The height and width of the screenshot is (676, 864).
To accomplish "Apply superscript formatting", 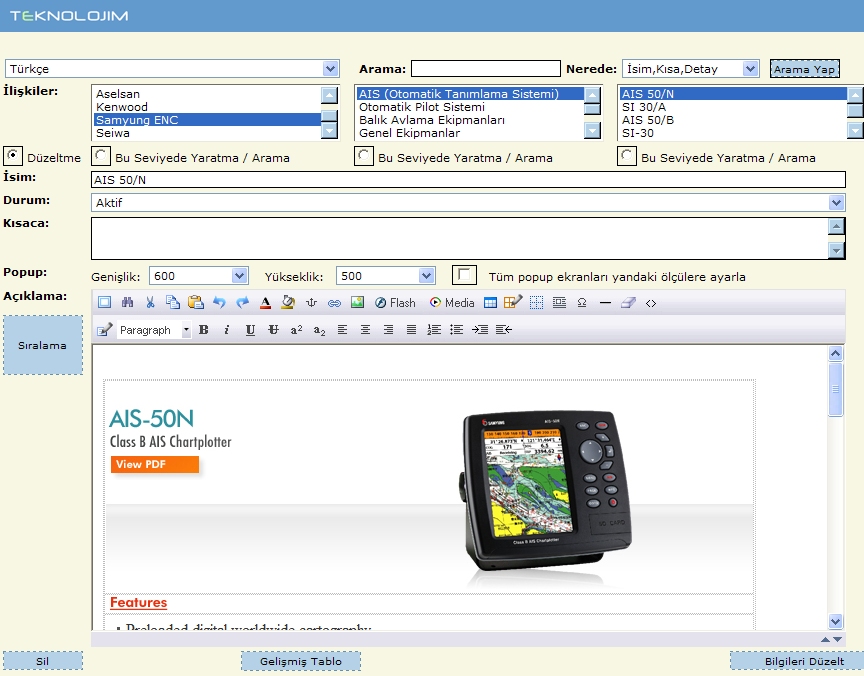I will (296, 329).
